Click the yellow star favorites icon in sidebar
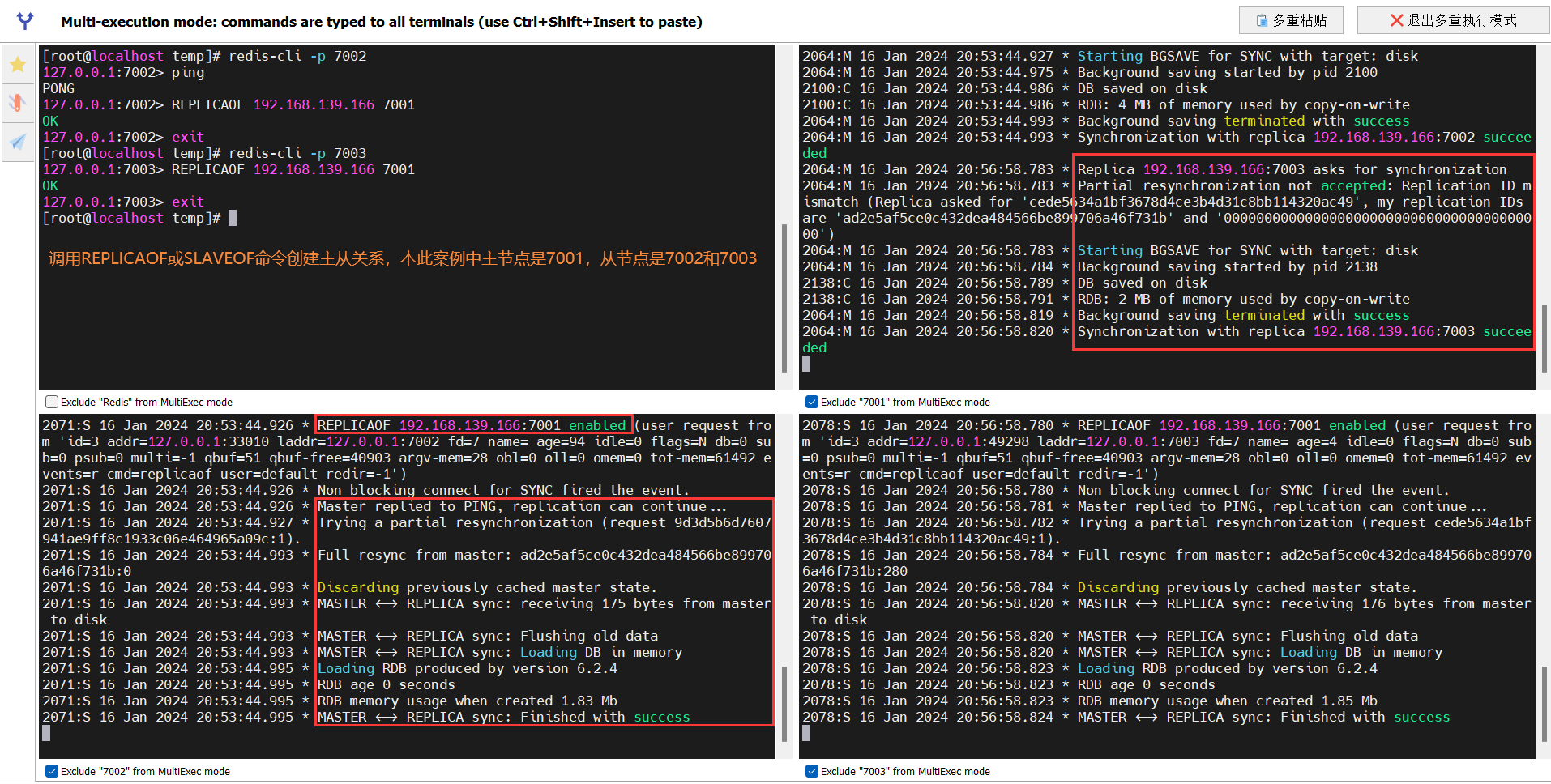Screen dimensions: 1551x784 (x=18, y=64)
